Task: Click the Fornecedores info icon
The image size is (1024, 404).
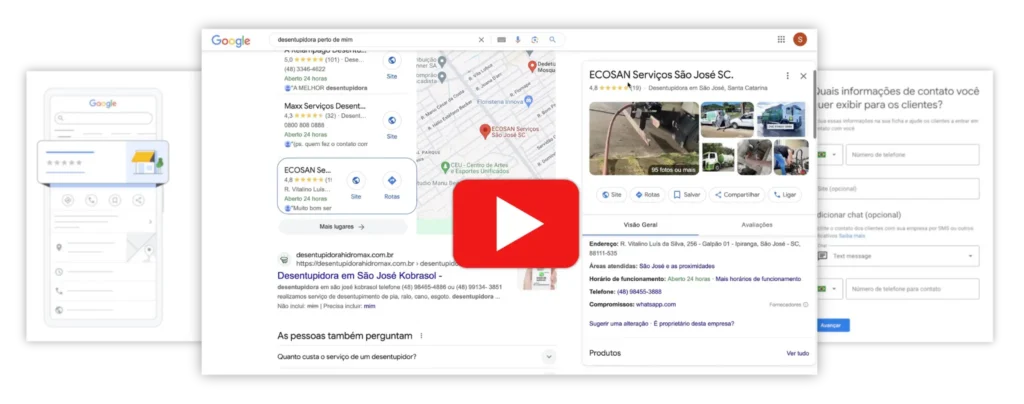Action: tap(805, 305)
